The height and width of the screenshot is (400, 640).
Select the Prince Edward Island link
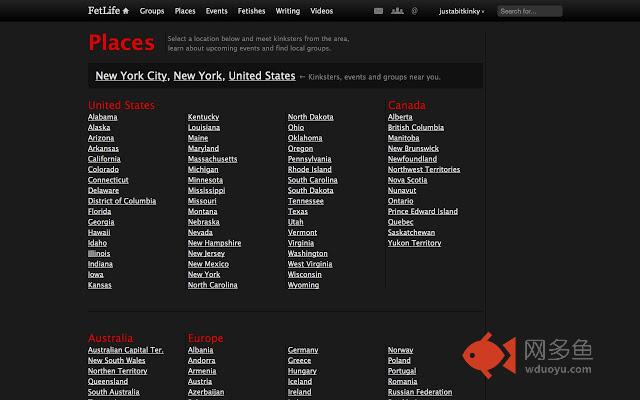coord(422,211)
